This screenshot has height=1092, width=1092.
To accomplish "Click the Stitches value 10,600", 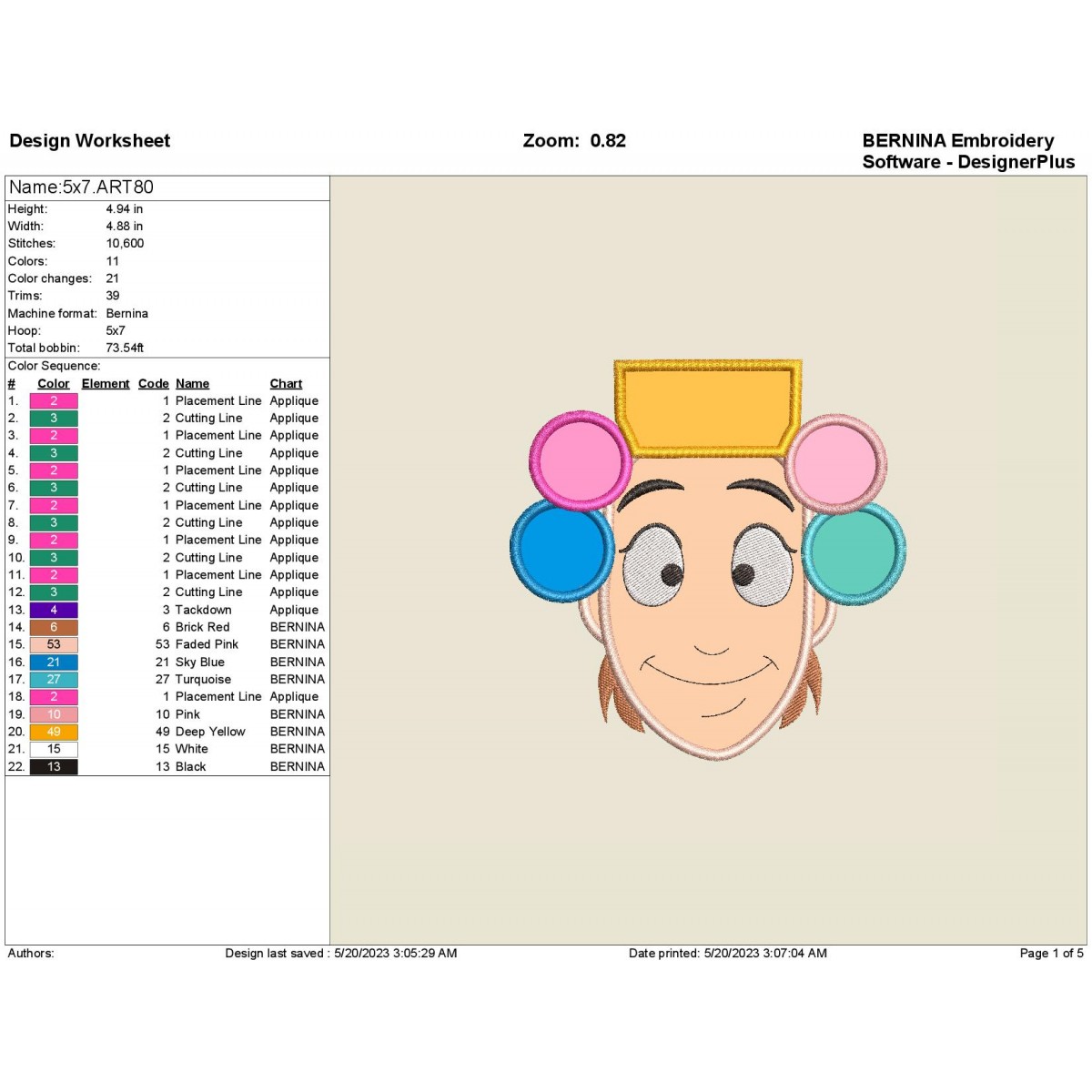I will coord(125,244).
